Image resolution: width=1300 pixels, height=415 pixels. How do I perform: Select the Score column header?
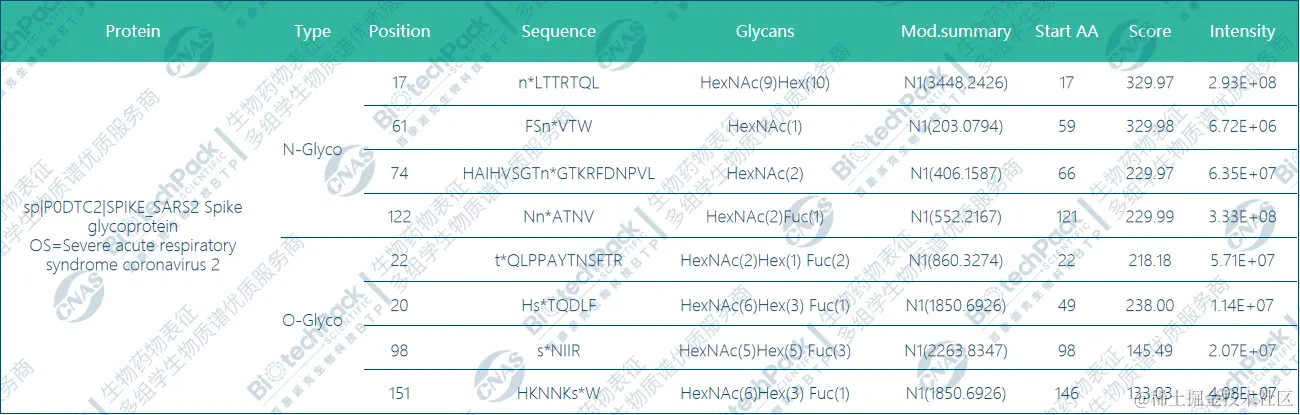(x=1150, y=31)
